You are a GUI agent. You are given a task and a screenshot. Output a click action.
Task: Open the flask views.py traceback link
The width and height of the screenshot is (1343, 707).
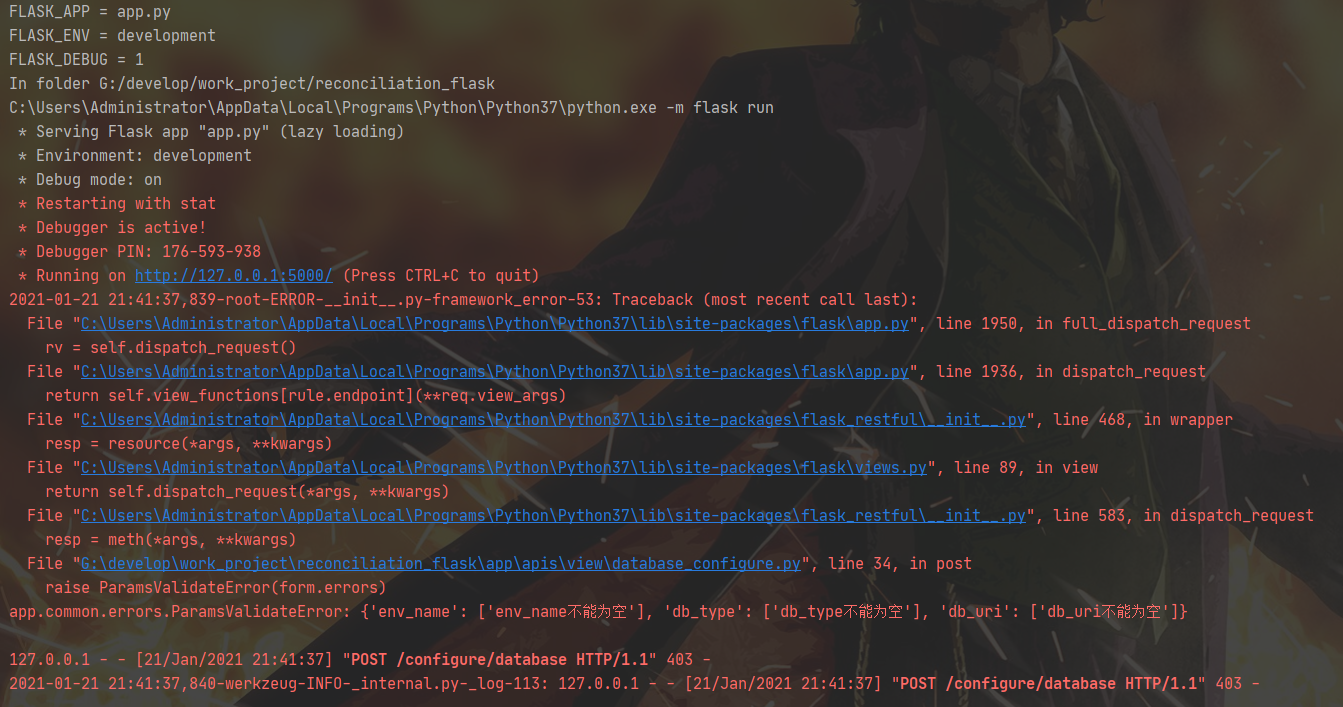tap(504, 468)
